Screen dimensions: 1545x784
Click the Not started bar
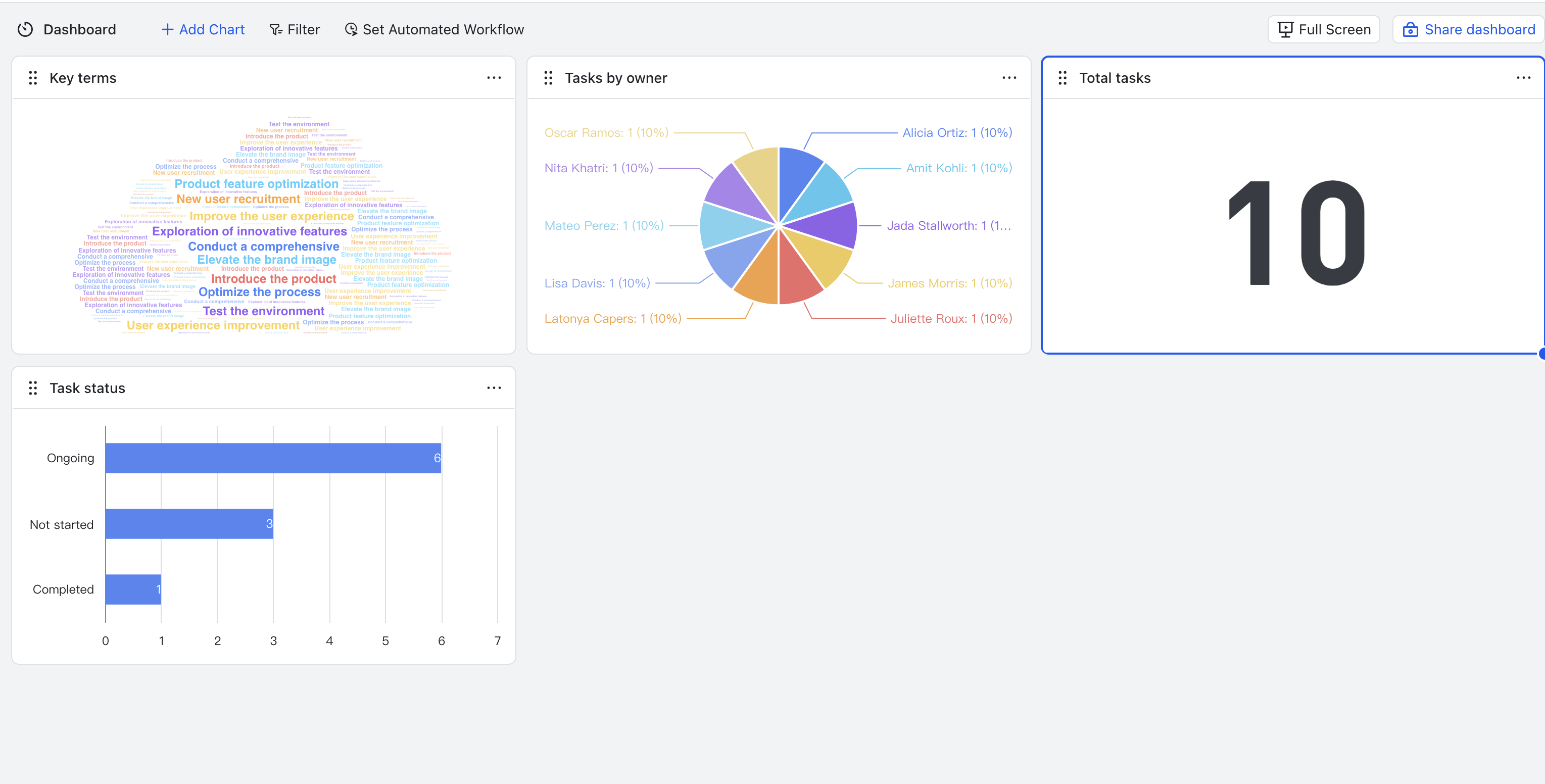189,524
